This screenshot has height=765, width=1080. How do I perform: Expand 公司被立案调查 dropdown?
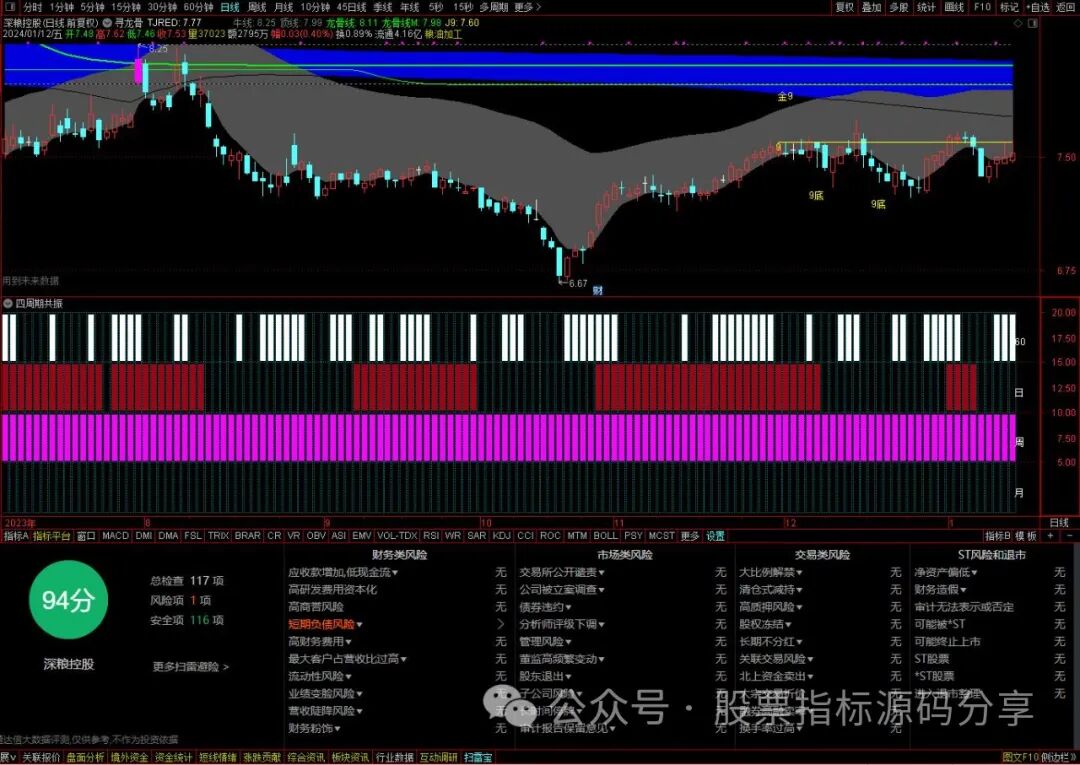(x=562, y=589)
